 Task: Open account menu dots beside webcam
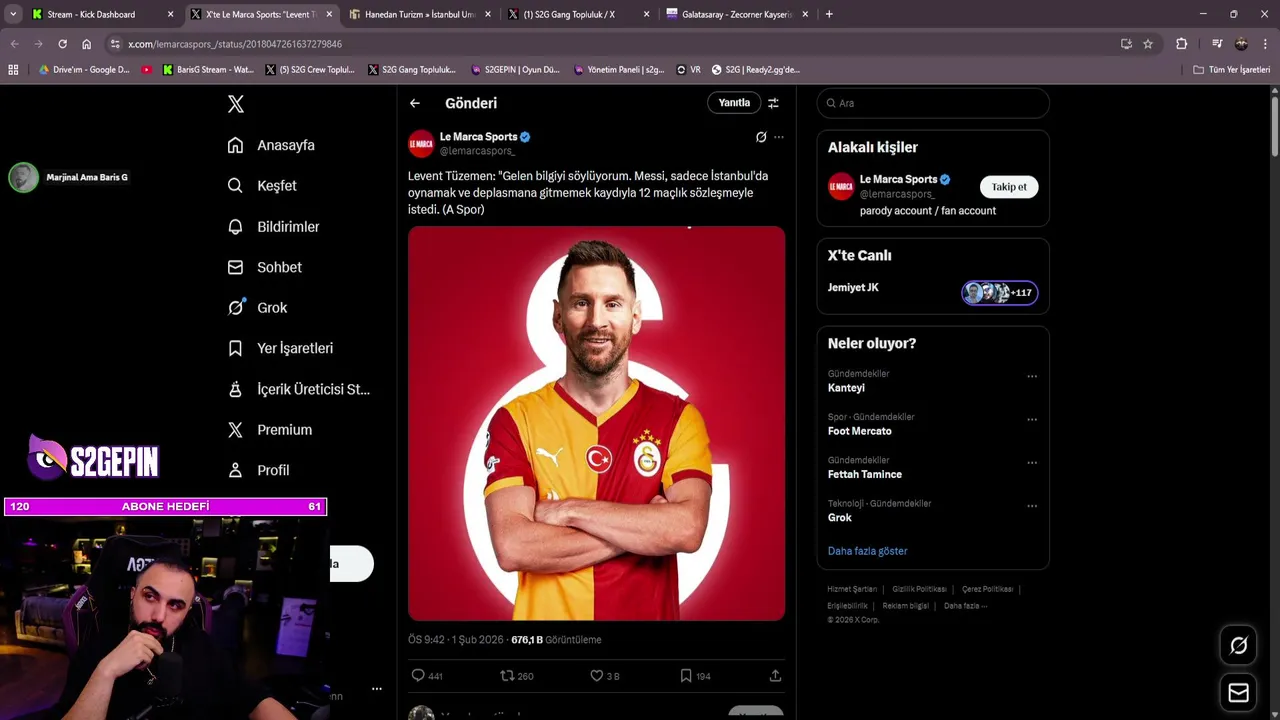[377, 689]
